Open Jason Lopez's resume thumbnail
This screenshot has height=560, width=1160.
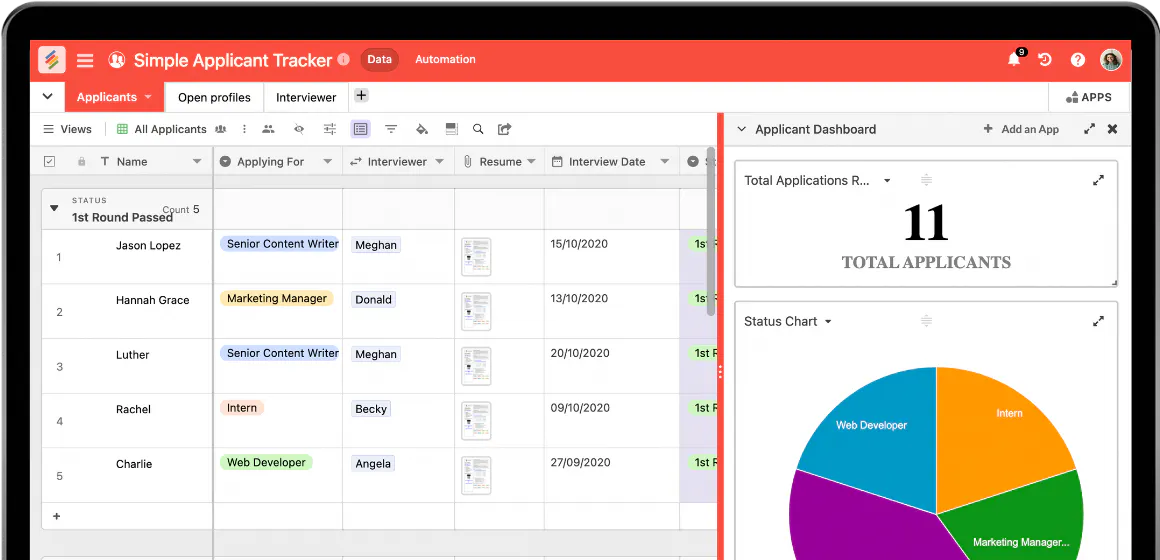[476, 257]
